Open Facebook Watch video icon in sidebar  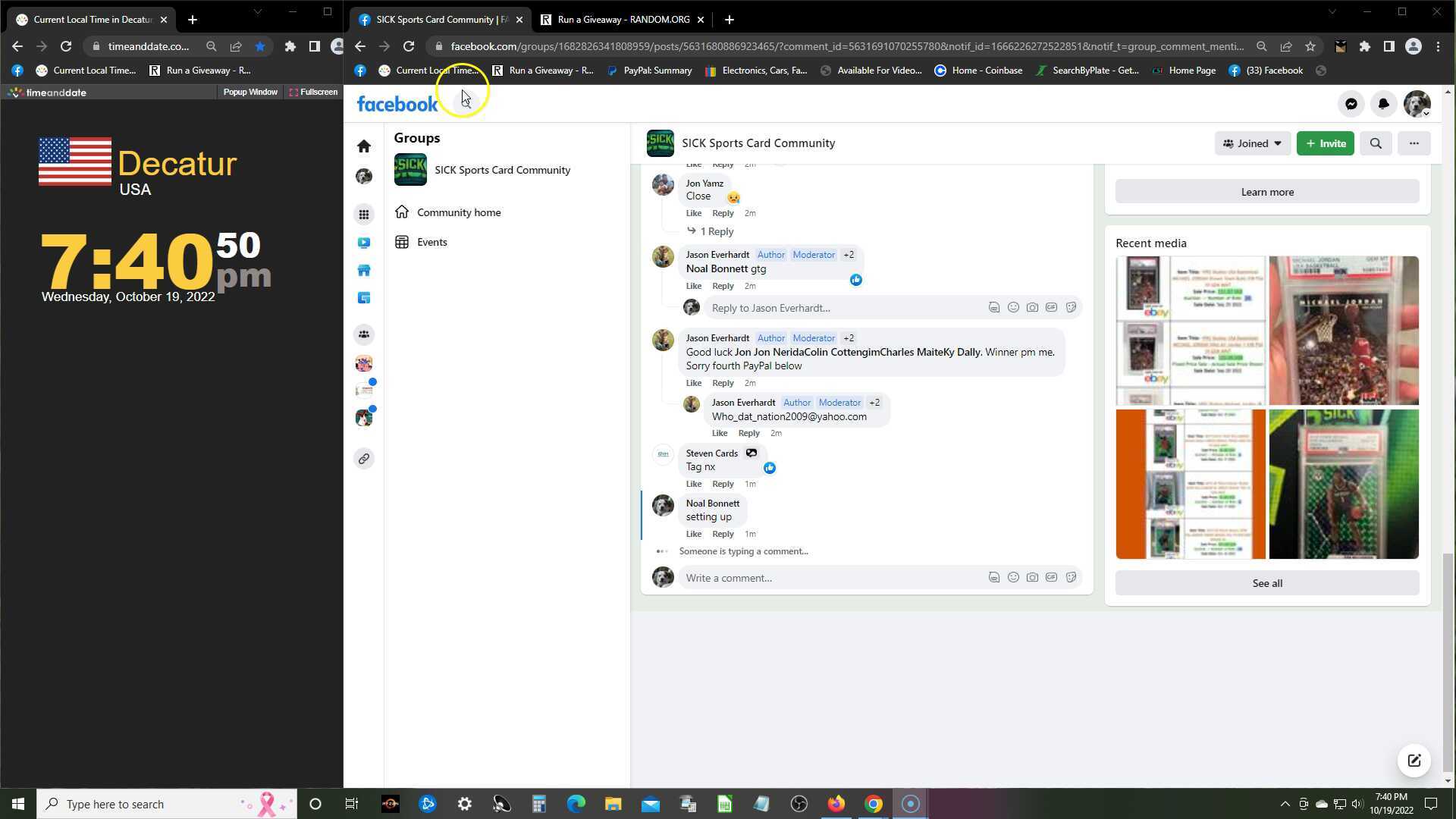point(364,243)
